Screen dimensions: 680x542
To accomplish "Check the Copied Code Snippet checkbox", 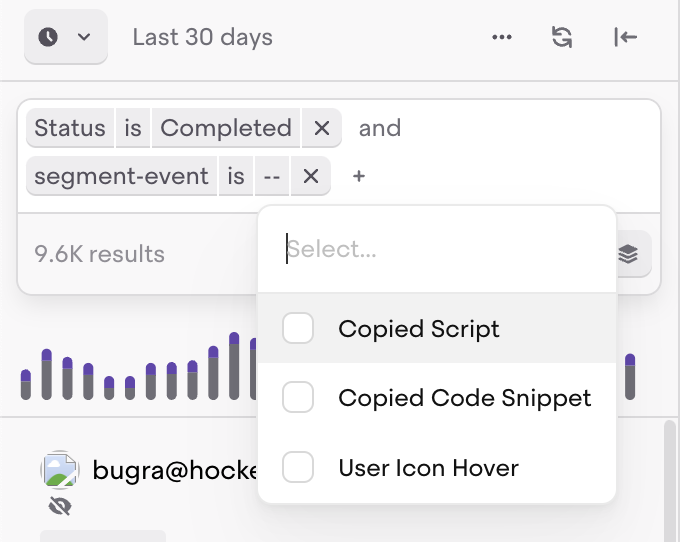I will (x=298, y=398).
